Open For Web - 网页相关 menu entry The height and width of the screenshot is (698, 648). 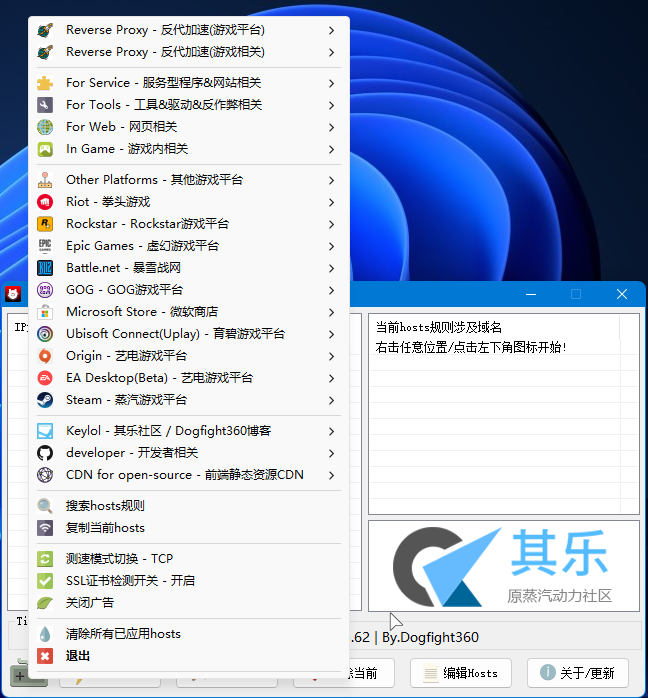(189, 127)
